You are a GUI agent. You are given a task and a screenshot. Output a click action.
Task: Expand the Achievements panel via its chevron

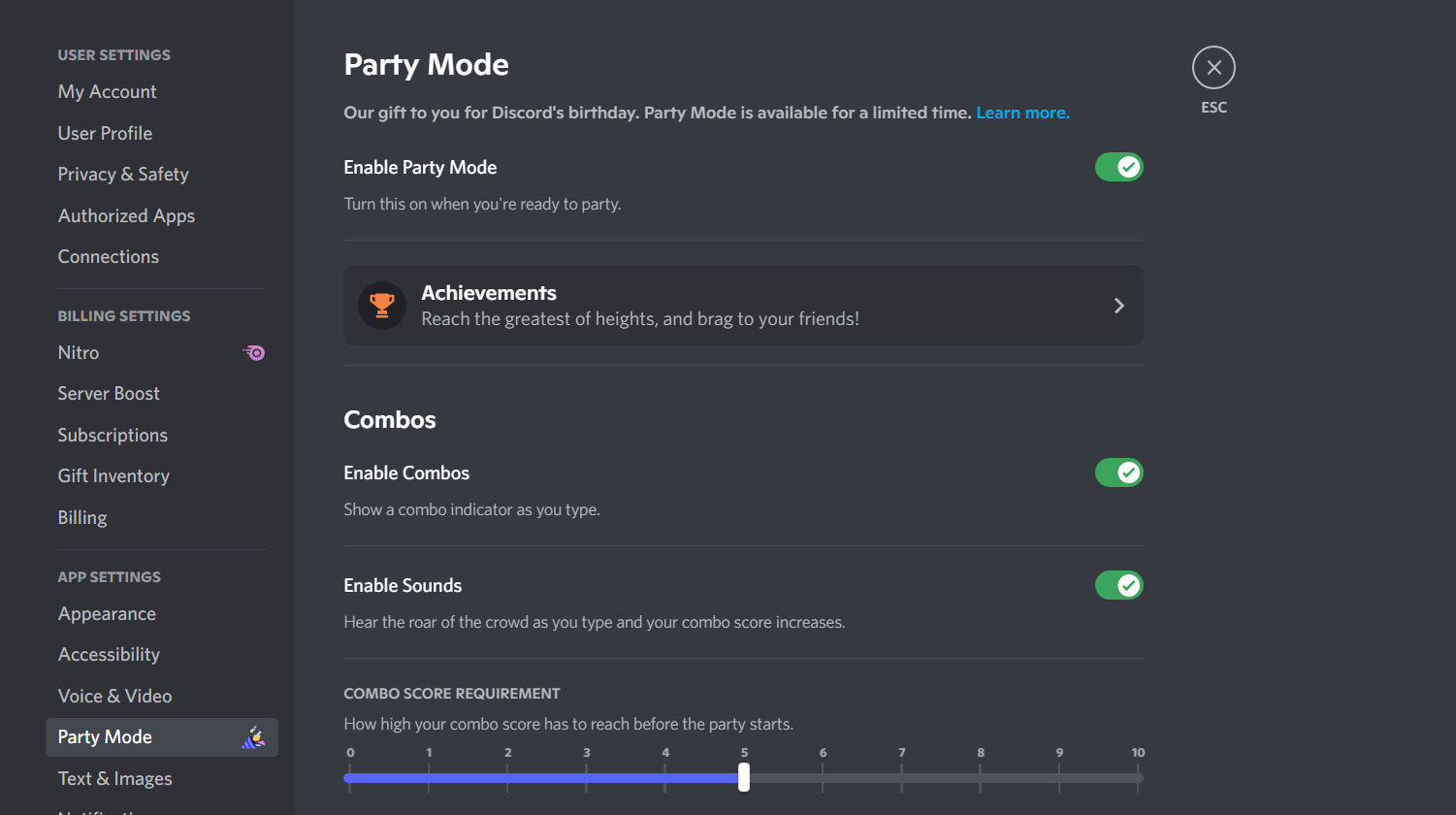(x=1118, y=305)
